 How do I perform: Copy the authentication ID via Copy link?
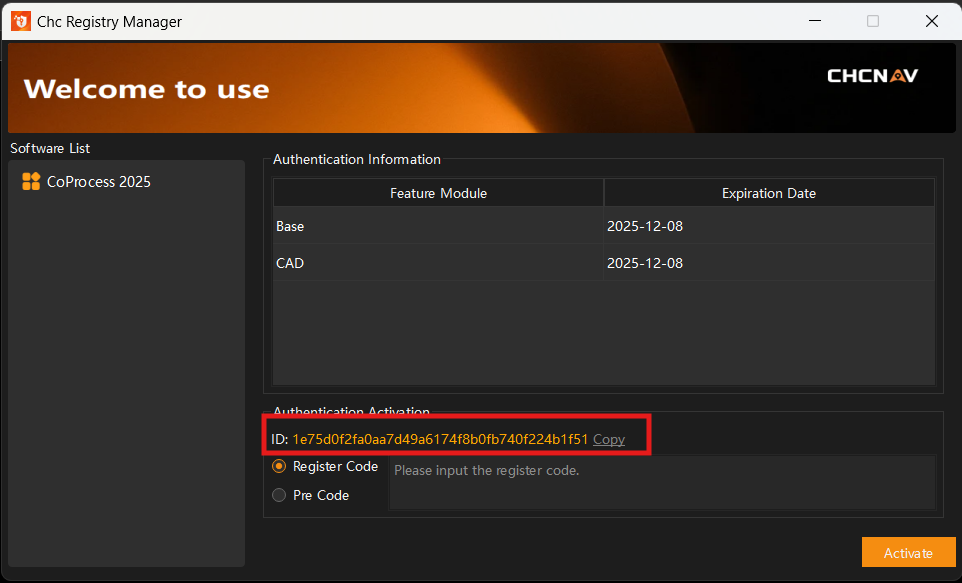point(609,439)
